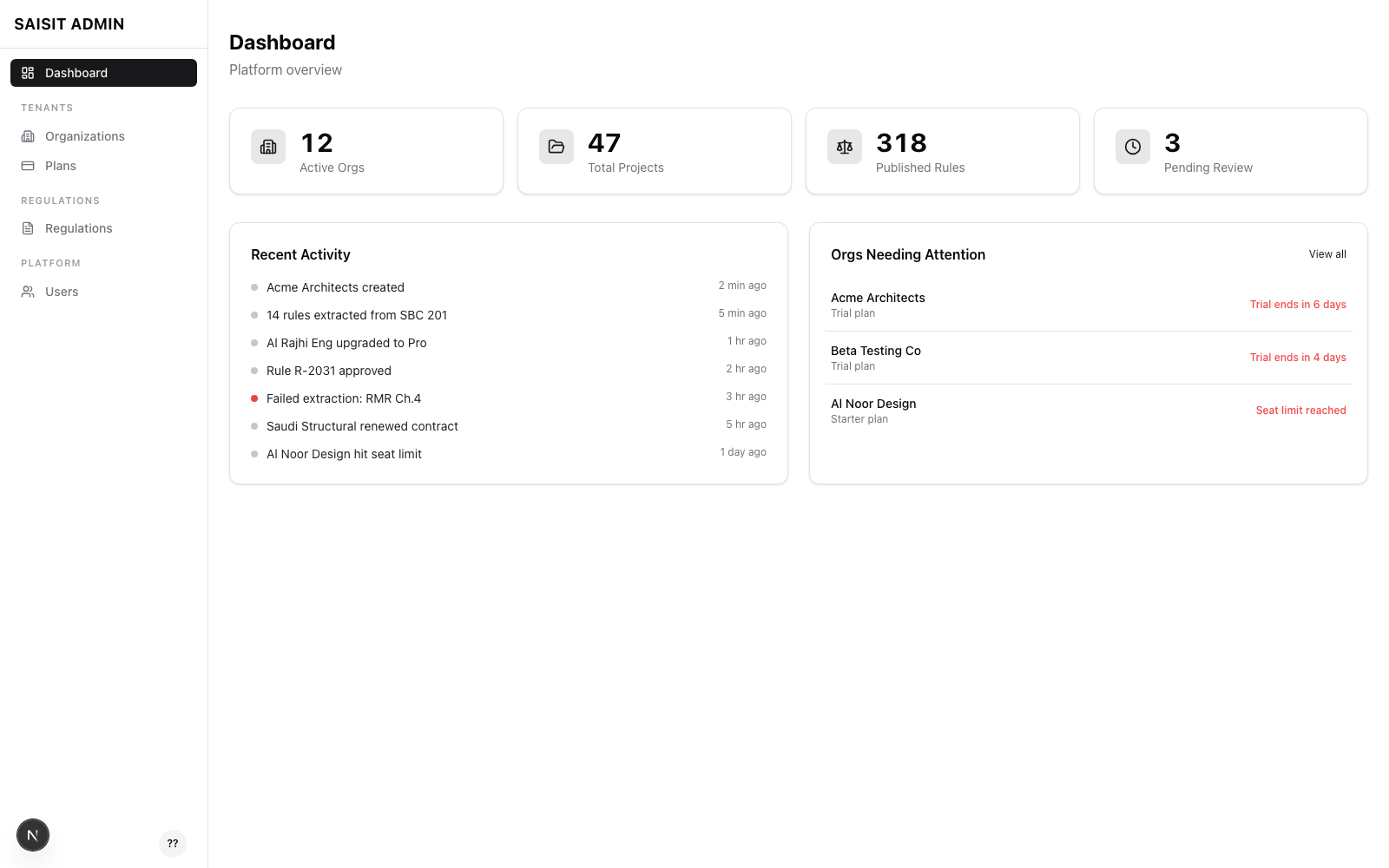Click the Dashboard grid icon in sidebar
The image size is (1389, 868).
[x=28, y=73]
